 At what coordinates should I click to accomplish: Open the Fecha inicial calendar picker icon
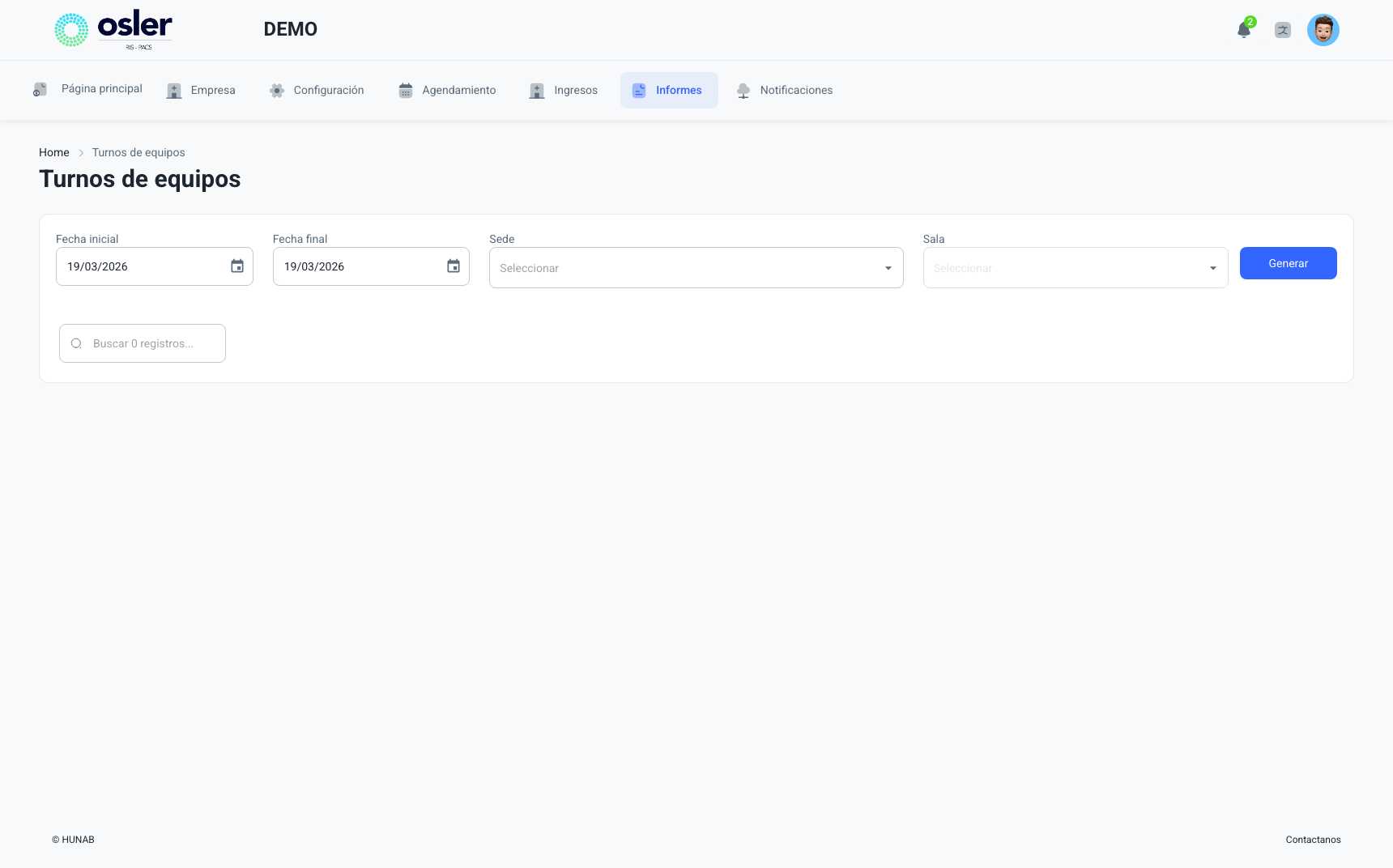pyautogui.click(x=237, y=266)
